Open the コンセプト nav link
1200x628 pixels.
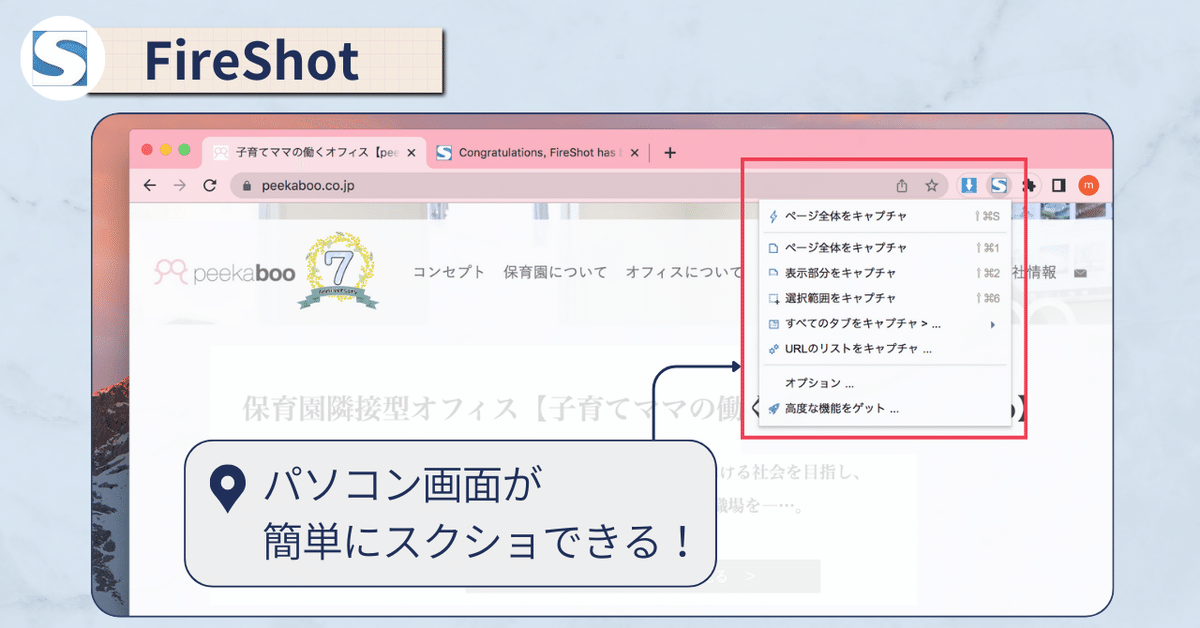pyautogui.click(x=449, y=272)
